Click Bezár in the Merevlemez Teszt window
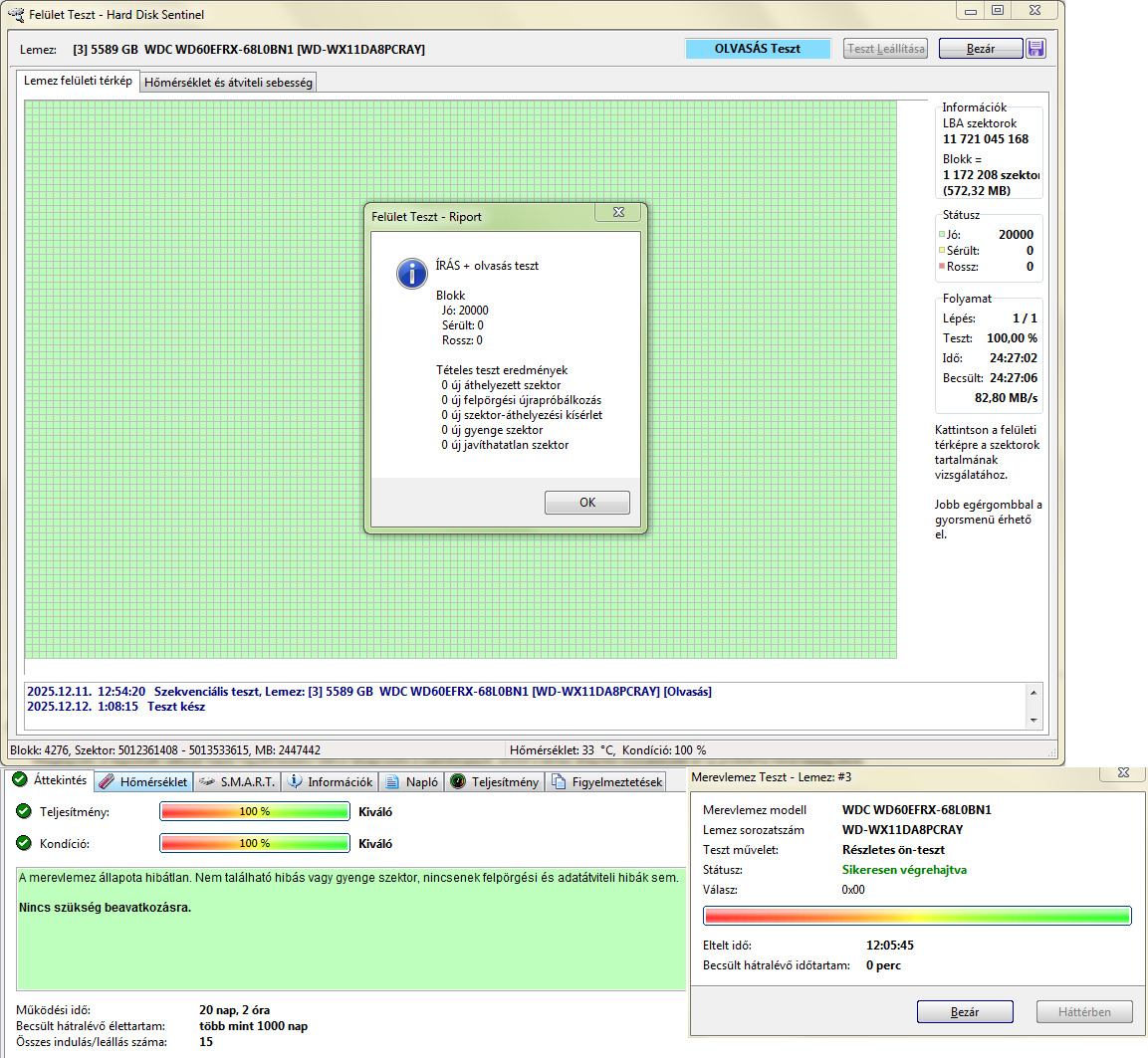Screen dimensions: 1148x1058 [965, 1012]
